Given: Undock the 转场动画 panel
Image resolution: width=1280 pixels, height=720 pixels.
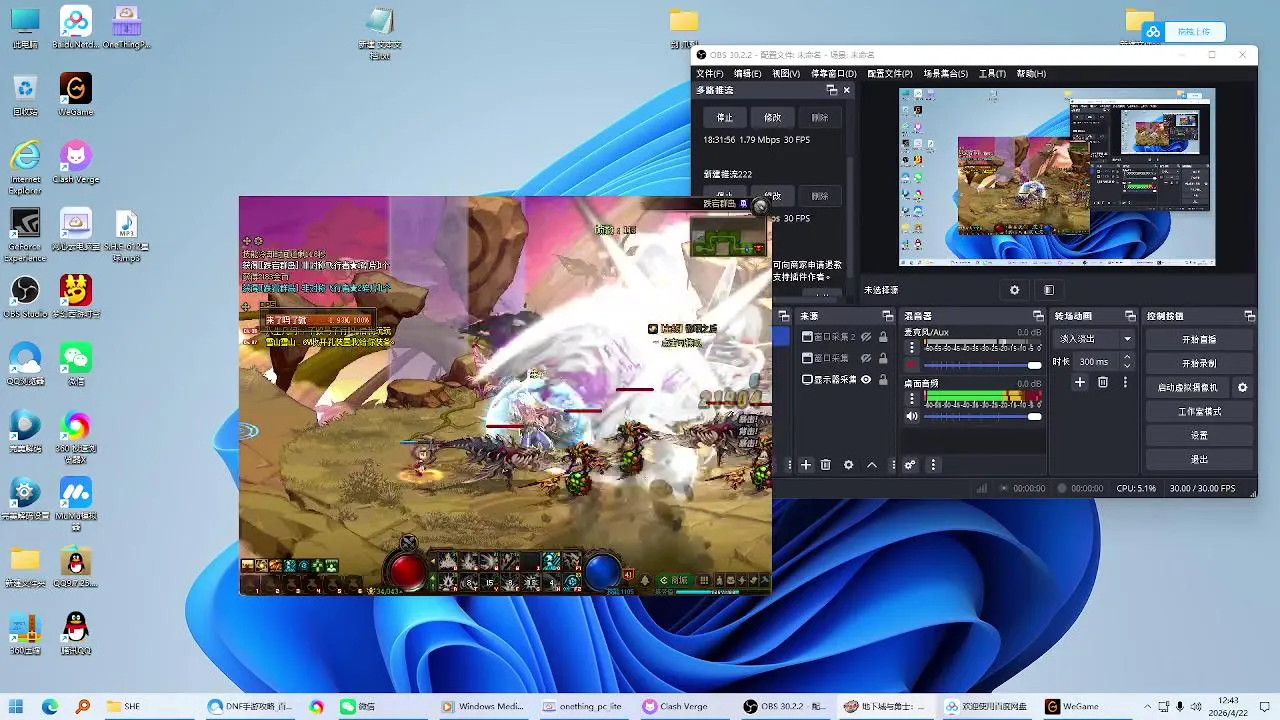Looking at the screenshot, I should (1130, 316).
